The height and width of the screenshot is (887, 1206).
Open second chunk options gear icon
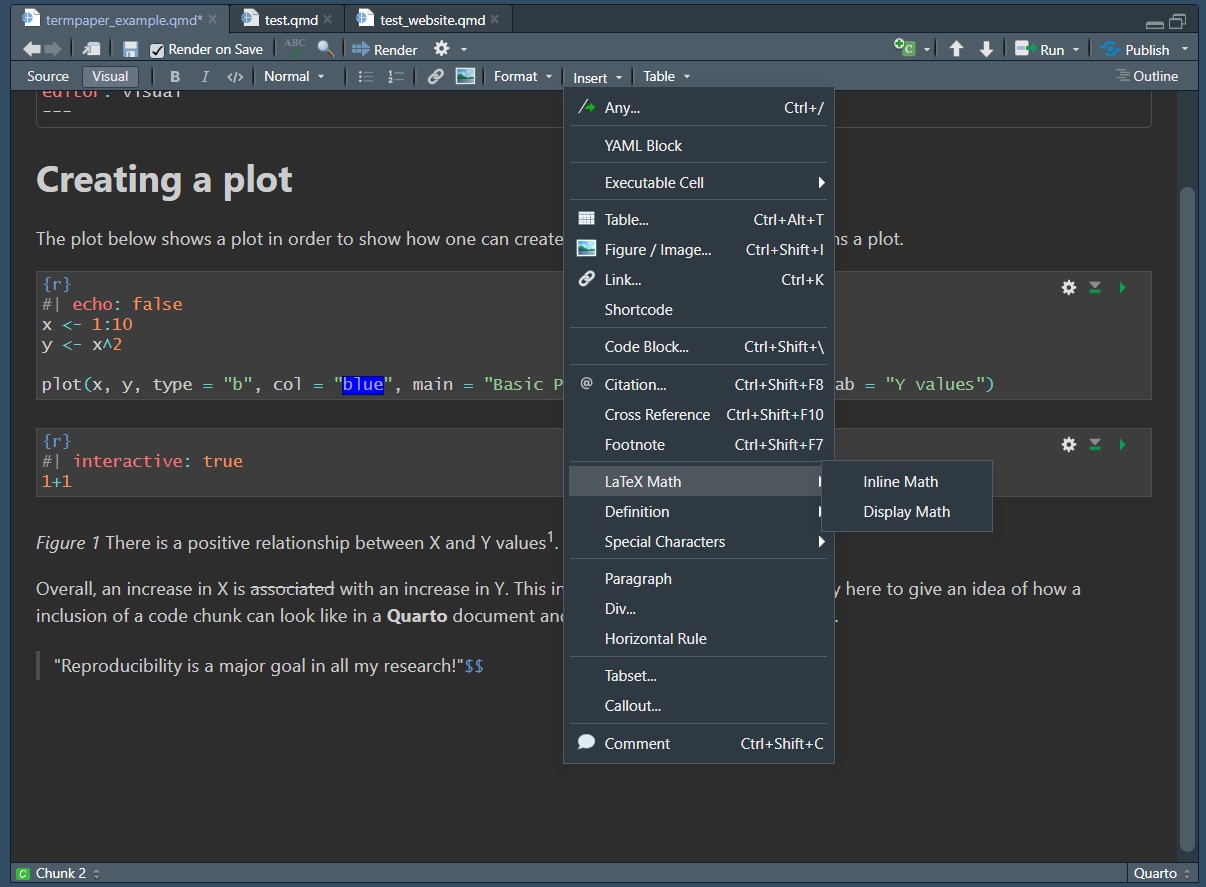pyautogui.click(x=1068, y=445)
